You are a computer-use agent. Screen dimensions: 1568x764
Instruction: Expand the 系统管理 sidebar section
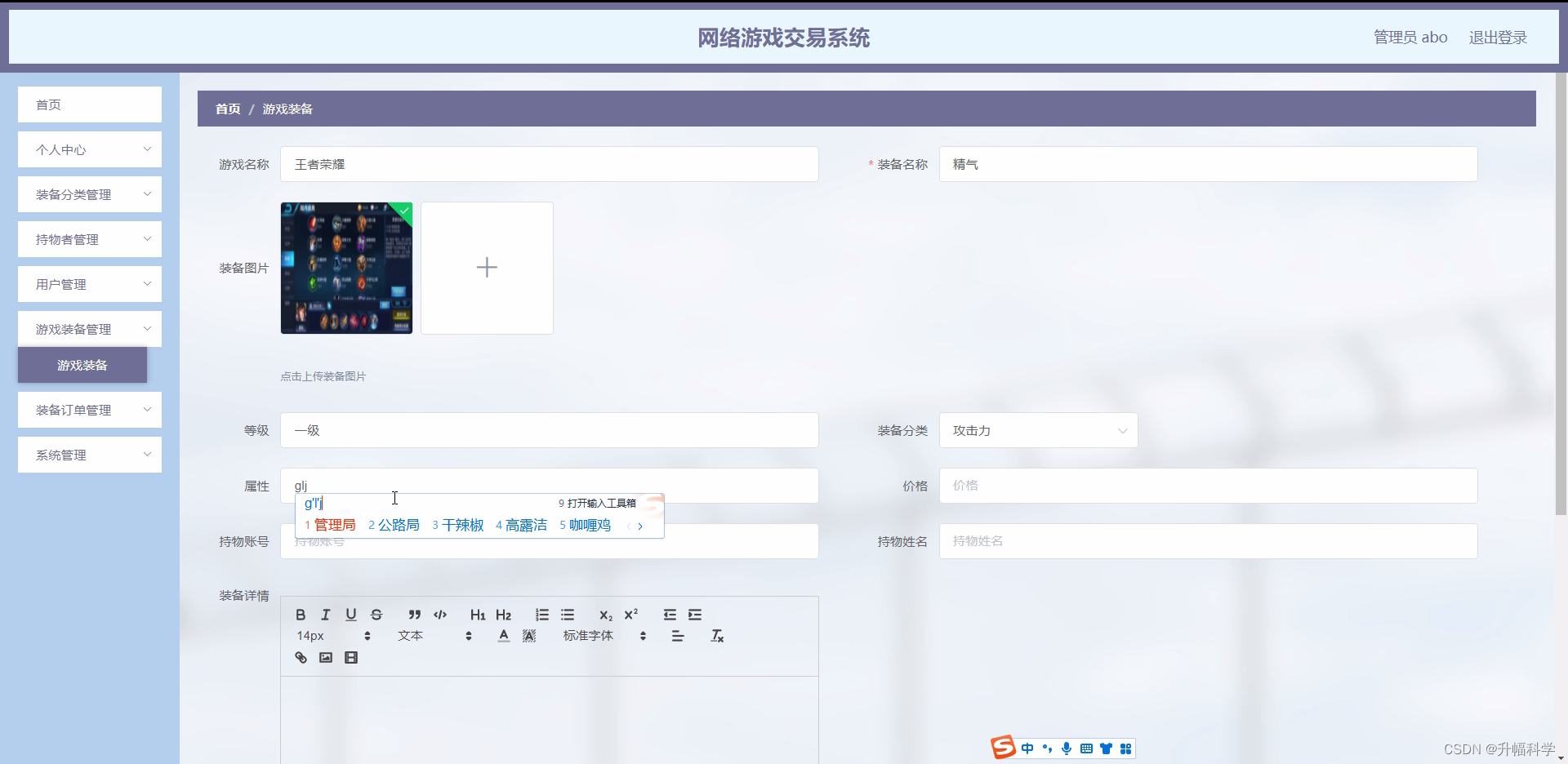click(x=89, y=455)
